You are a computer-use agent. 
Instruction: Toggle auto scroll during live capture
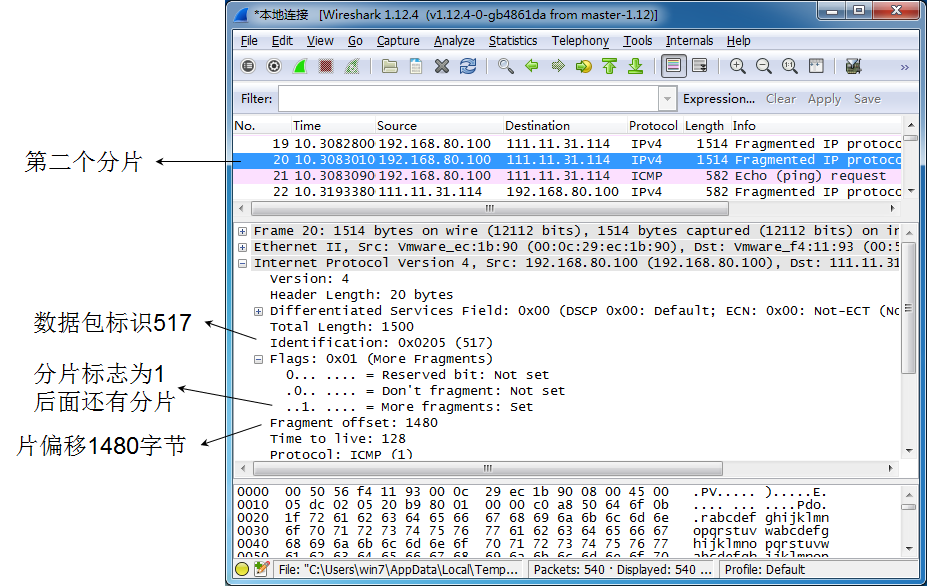pyautogui.click(x=699, y=66)
